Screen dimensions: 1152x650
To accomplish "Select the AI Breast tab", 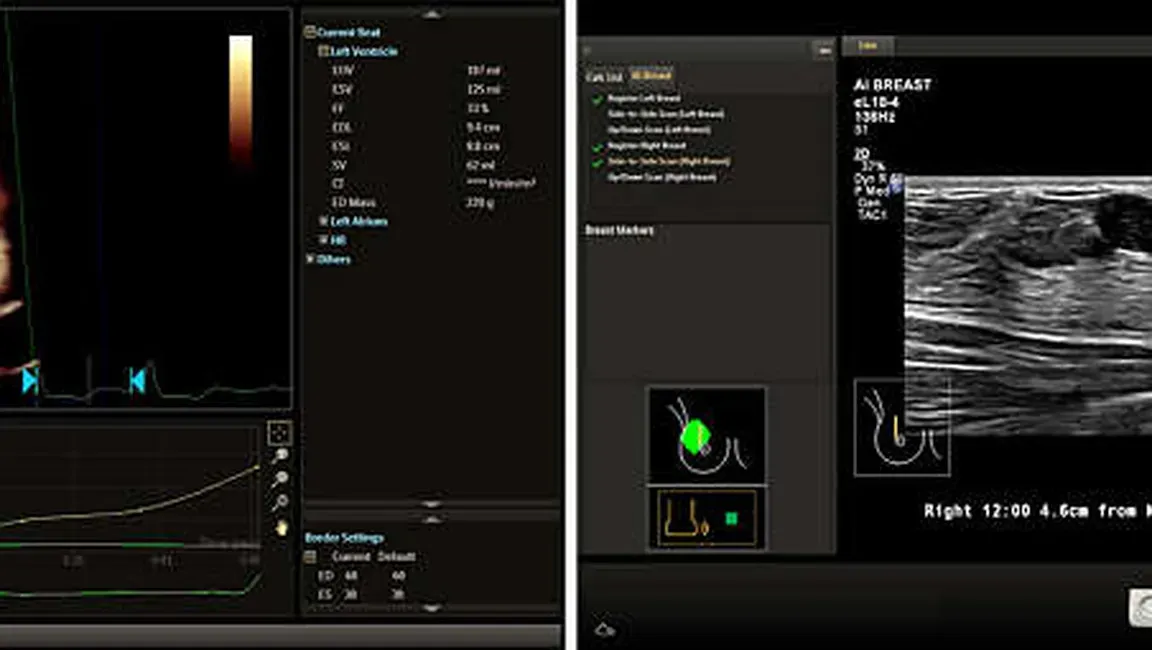I will 651,76.
